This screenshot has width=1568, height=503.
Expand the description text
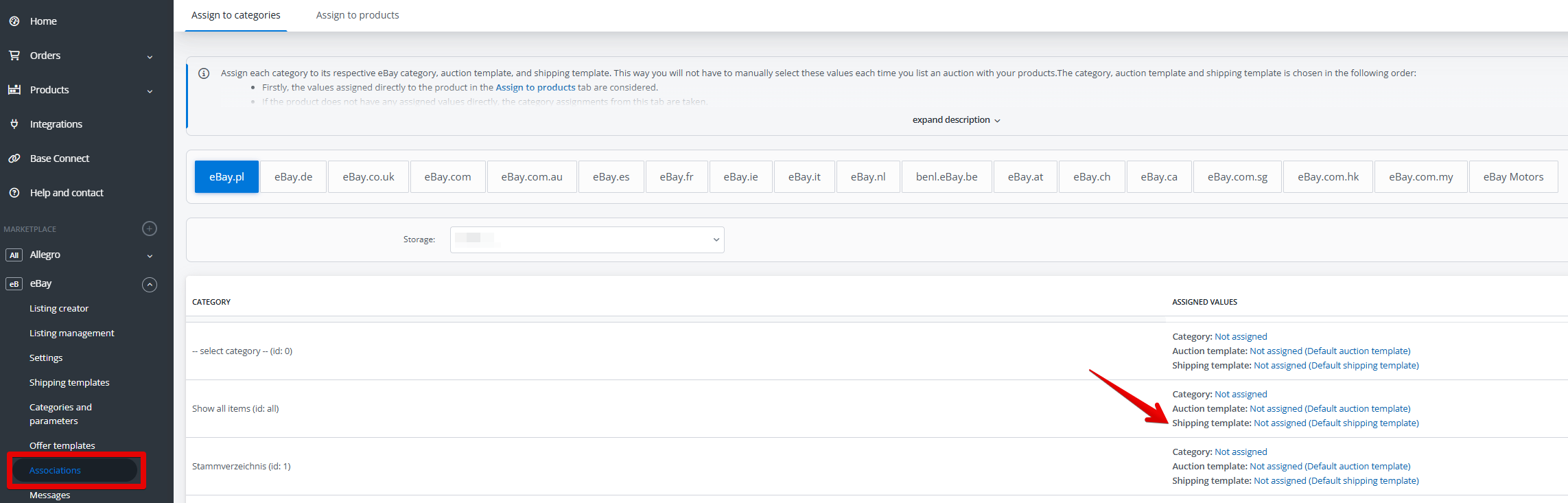[956, 120]
